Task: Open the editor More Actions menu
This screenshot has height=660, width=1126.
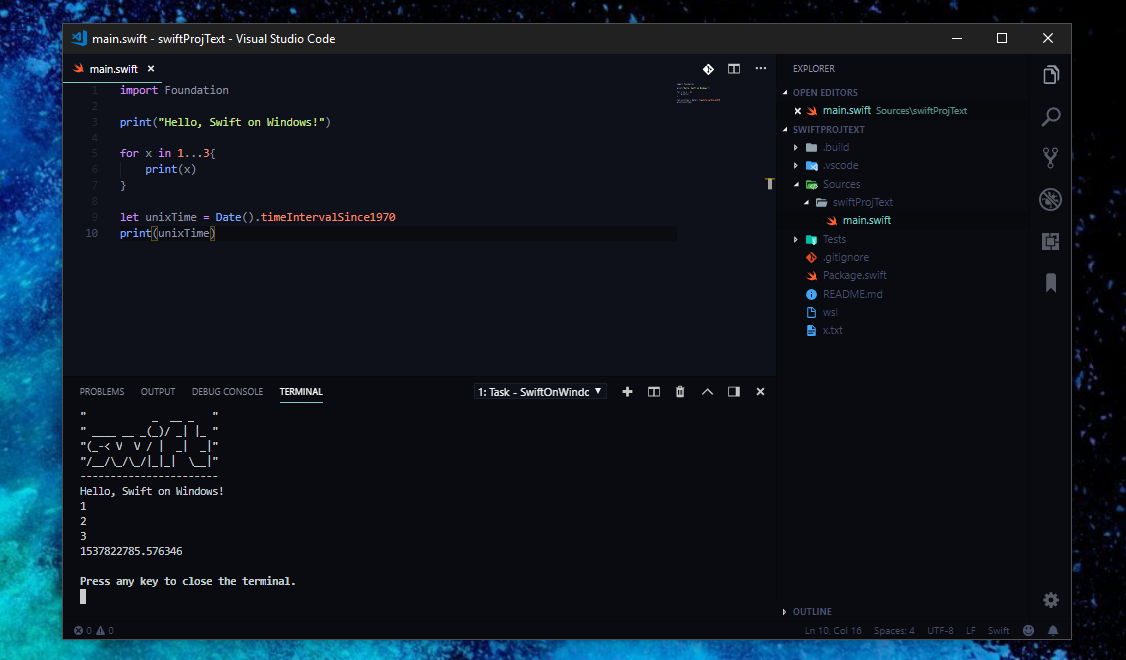Action: [760, 68]
